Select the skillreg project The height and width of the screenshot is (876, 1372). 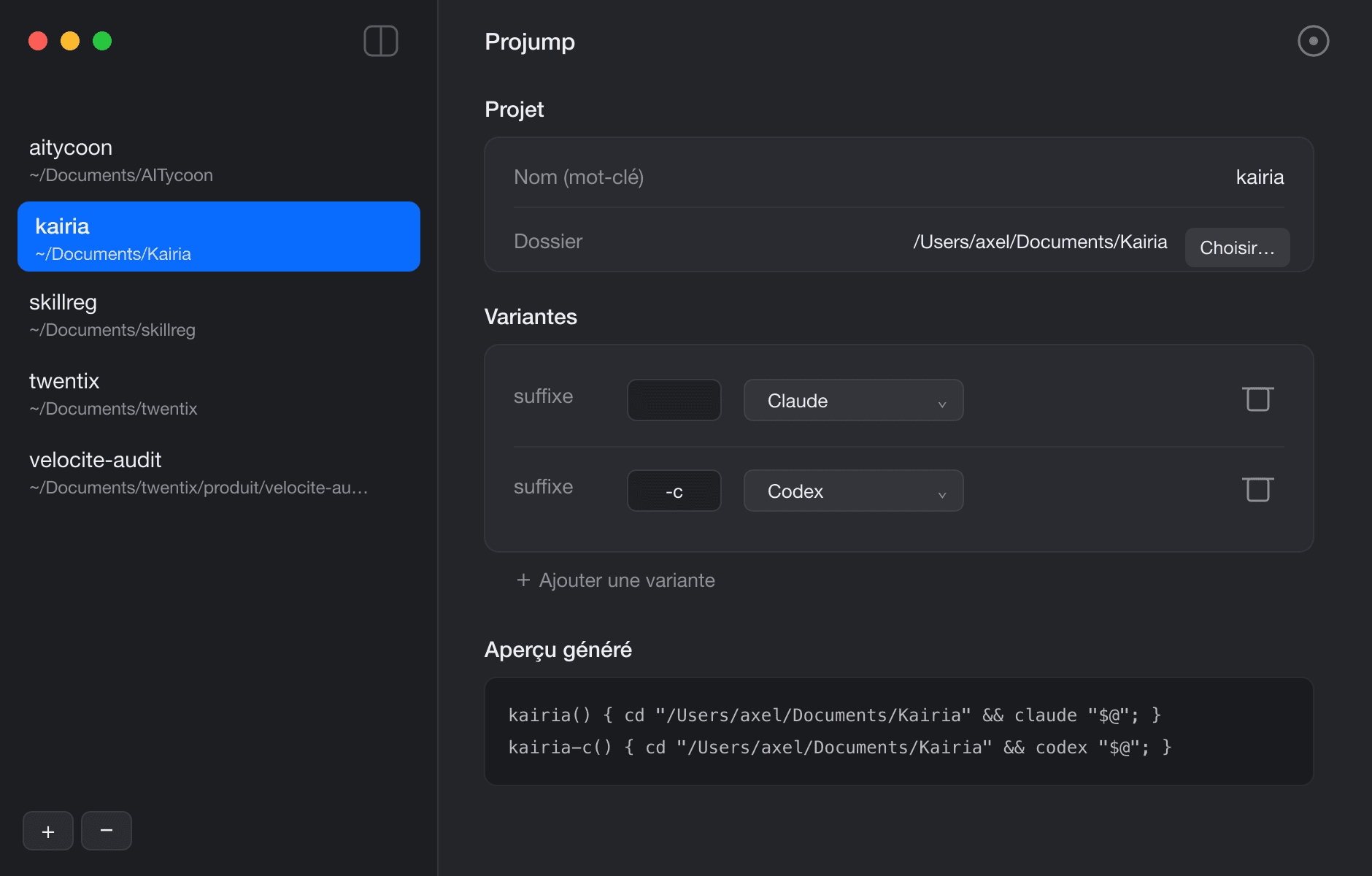pos(219,315)
